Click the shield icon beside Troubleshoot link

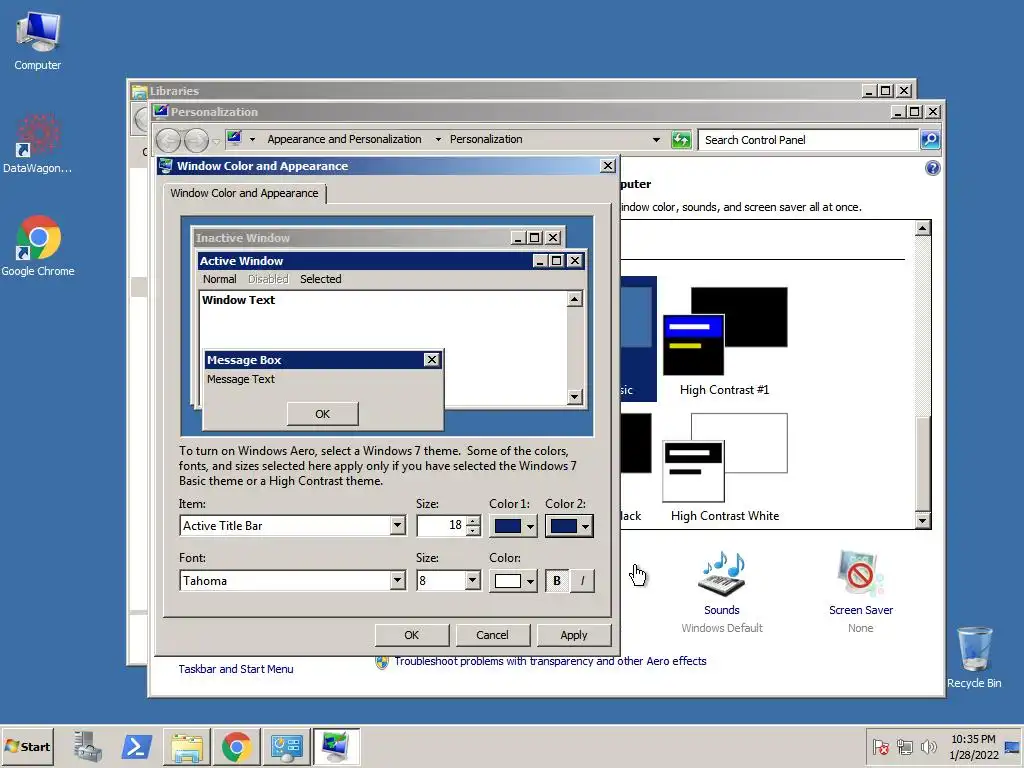tap(382, 662)
